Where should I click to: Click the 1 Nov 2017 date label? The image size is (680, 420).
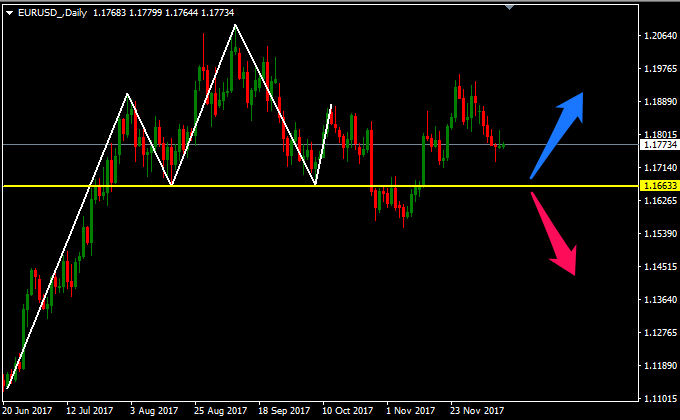pyautogui.click(x=410, y=410)
